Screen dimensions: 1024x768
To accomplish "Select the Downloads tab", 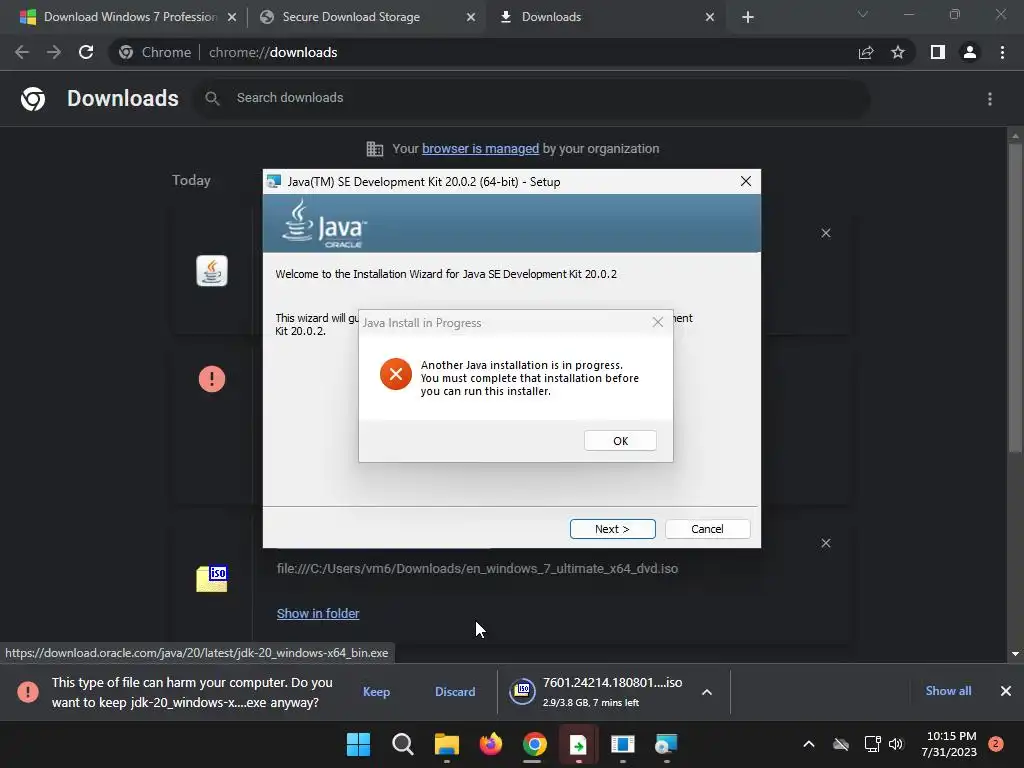I will [x=551, y=17].
